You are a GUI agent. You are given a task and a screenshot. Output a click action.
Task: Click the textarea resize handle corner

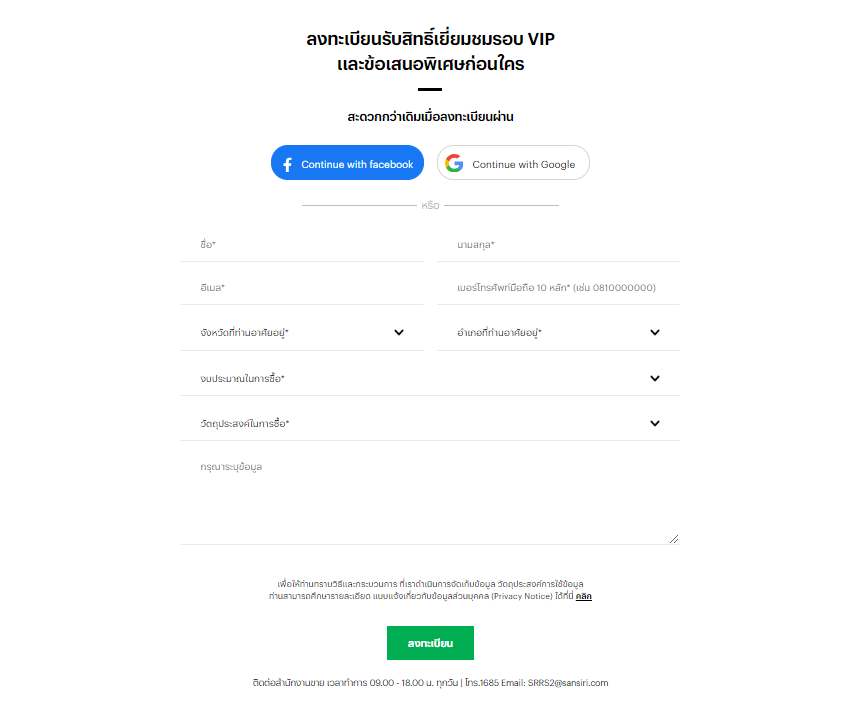click(x=674, y=539)
